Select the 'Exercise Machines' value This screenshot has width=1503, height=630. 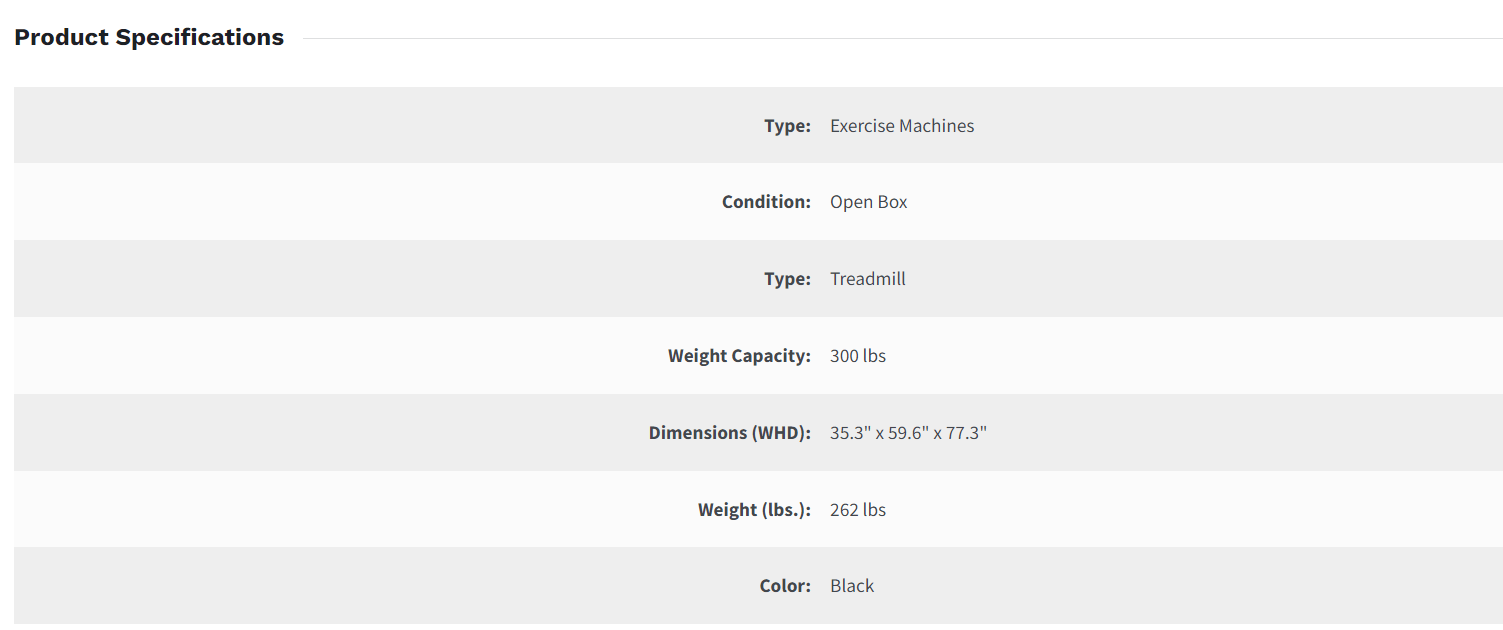coord(902,126)
